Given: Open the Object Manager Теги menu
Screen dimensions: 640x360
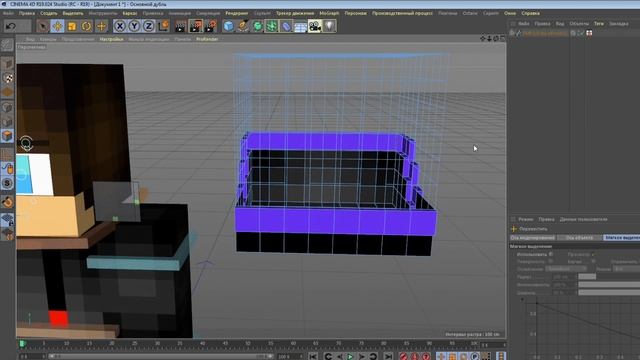Looking at the screenshot, I should pos(599,23).
